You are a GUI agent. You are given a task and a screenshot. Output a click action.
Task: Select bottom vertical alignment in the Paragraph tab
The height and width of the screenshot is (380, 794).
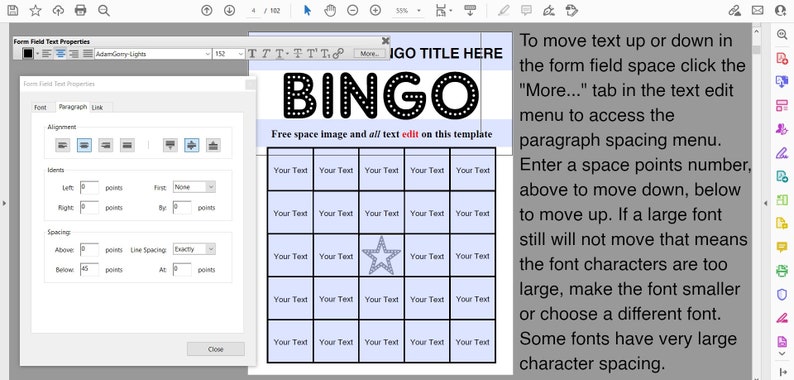tap(213, 145)
